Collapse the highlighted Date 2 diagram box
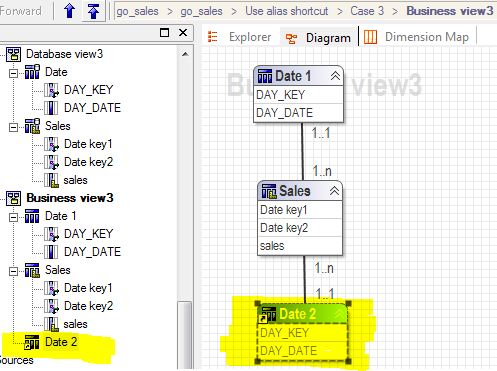Image resolution: width=497 pixels, height=371 pixels. coord(339,314)
